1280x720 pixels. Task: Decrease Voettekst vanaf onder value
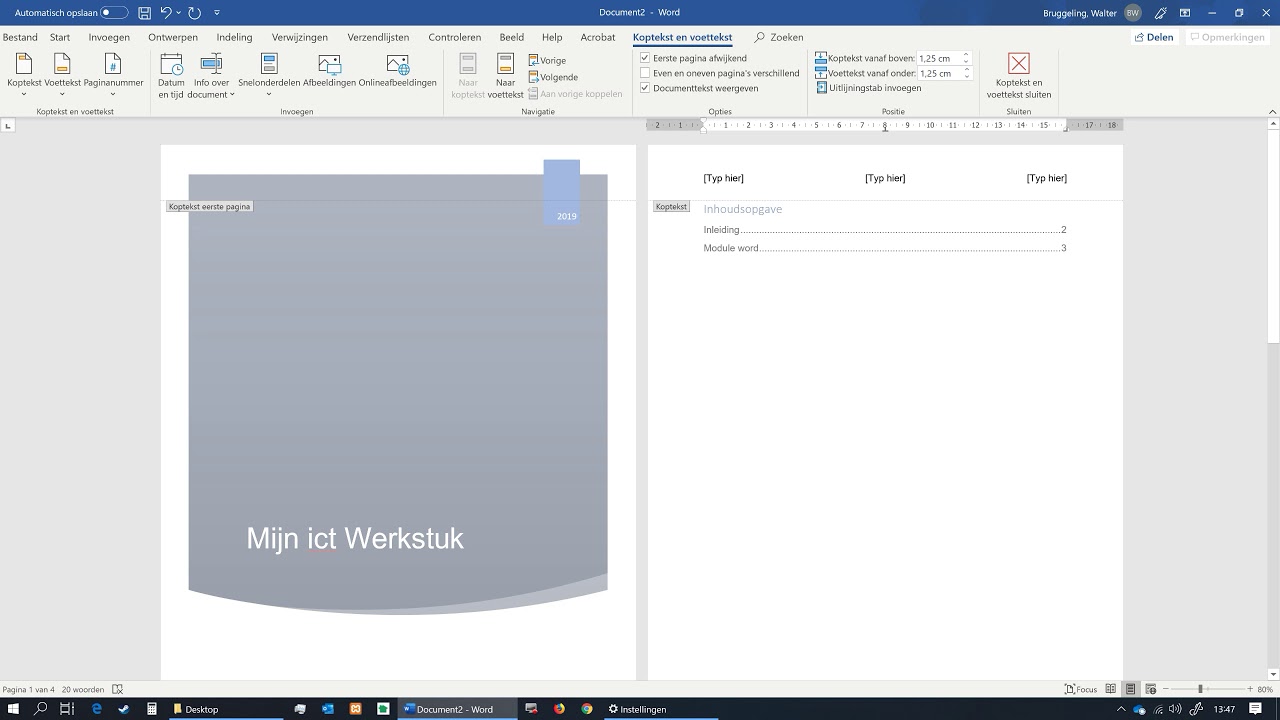tap(966, 76)
